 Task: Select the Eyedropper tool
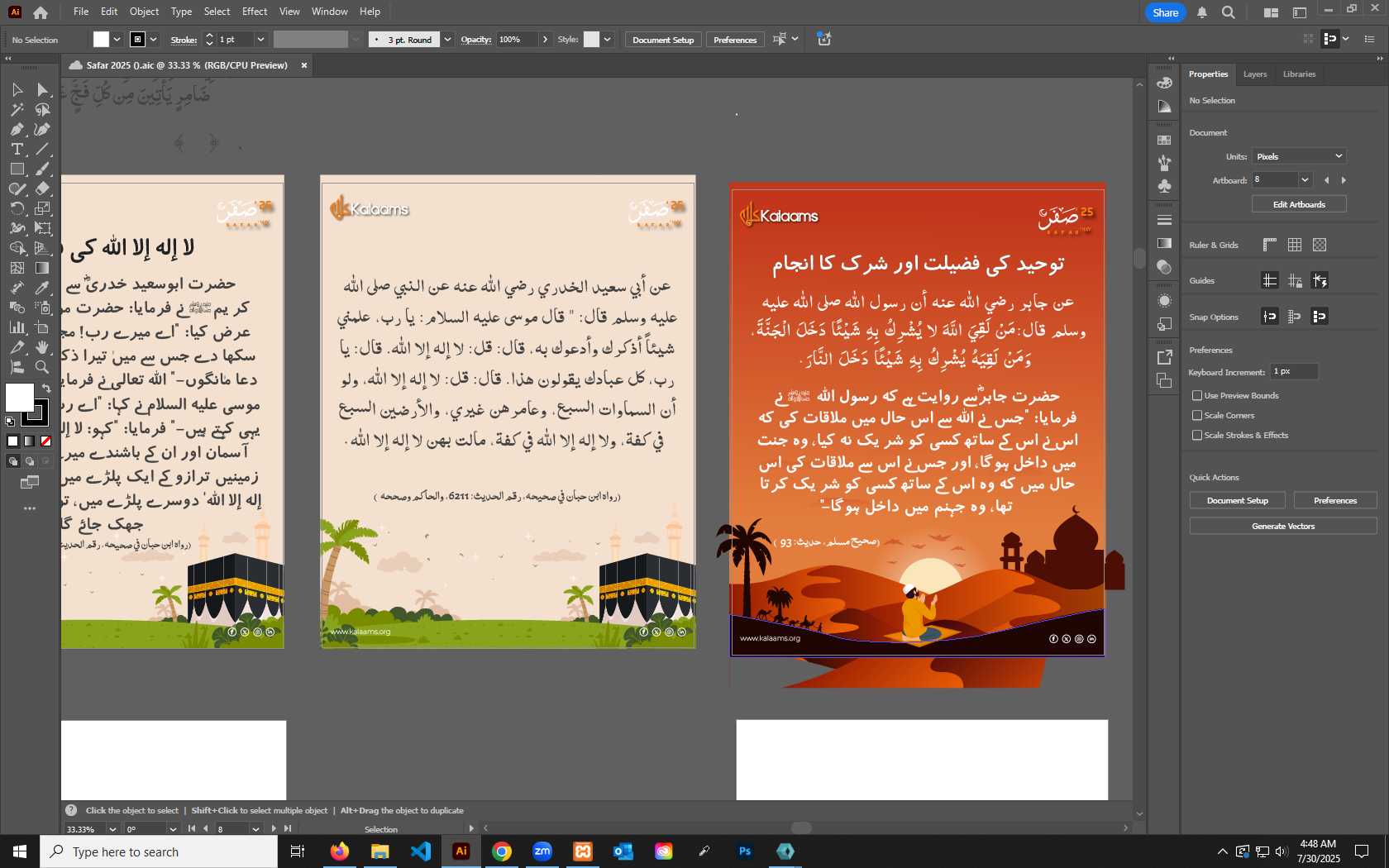click(x=42, y=288)
